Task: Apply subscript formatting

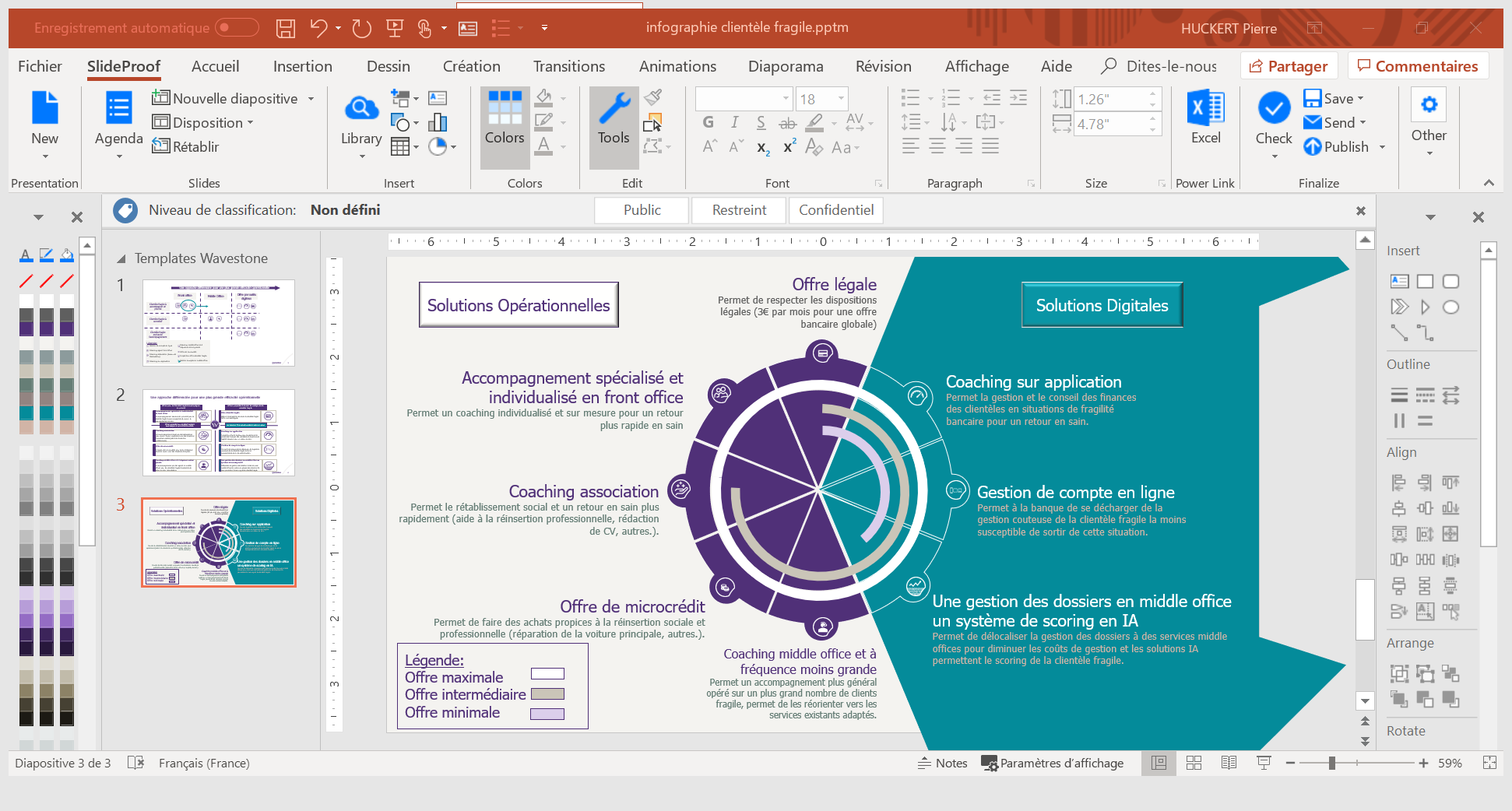Action: pos(763,147)
